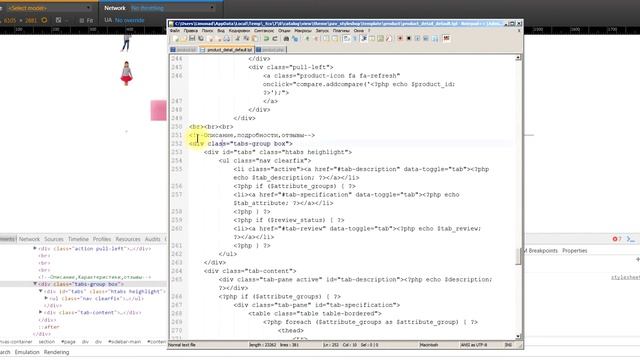Viewport: 640px width, 360px height.
Task: Click the green Undo arrow in Notepad++
Action: coord(266,38)
